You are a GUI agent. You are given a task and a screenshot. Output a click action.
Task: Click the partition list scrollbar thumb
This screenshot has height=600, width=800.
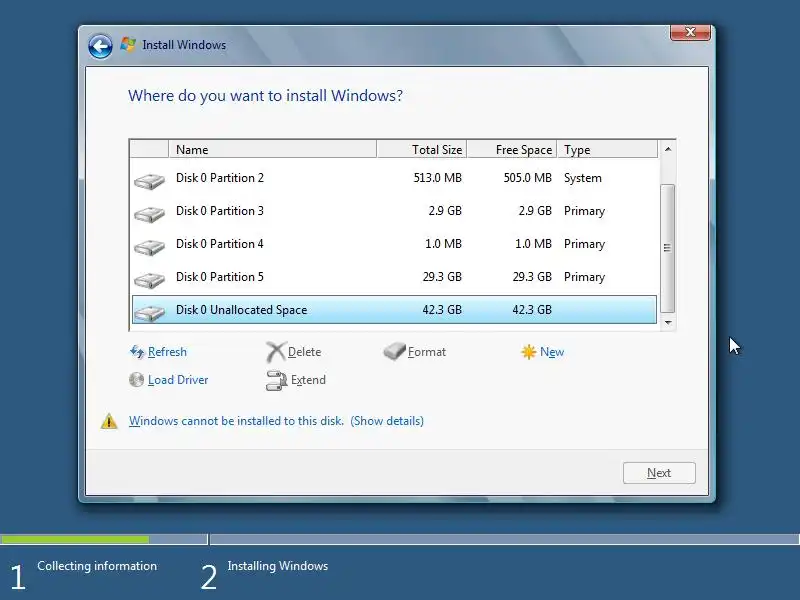[x=667, y=248]
